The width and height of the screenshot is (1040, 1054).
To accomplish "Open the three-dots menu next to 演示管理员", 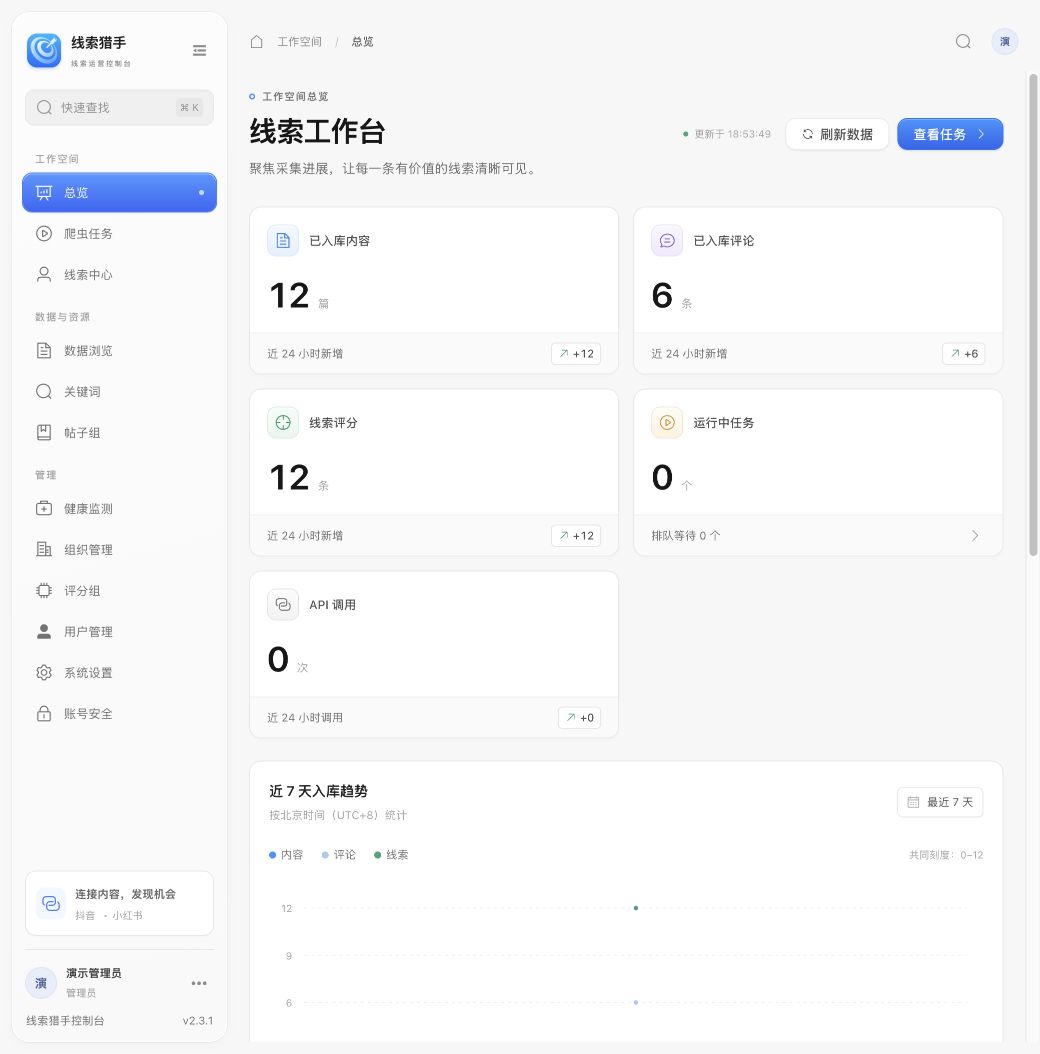I will coord(199,983).
